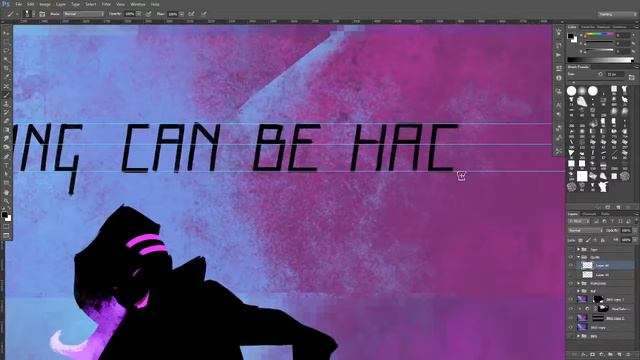Select the Rectangular Marquee tool

[6, 41]
